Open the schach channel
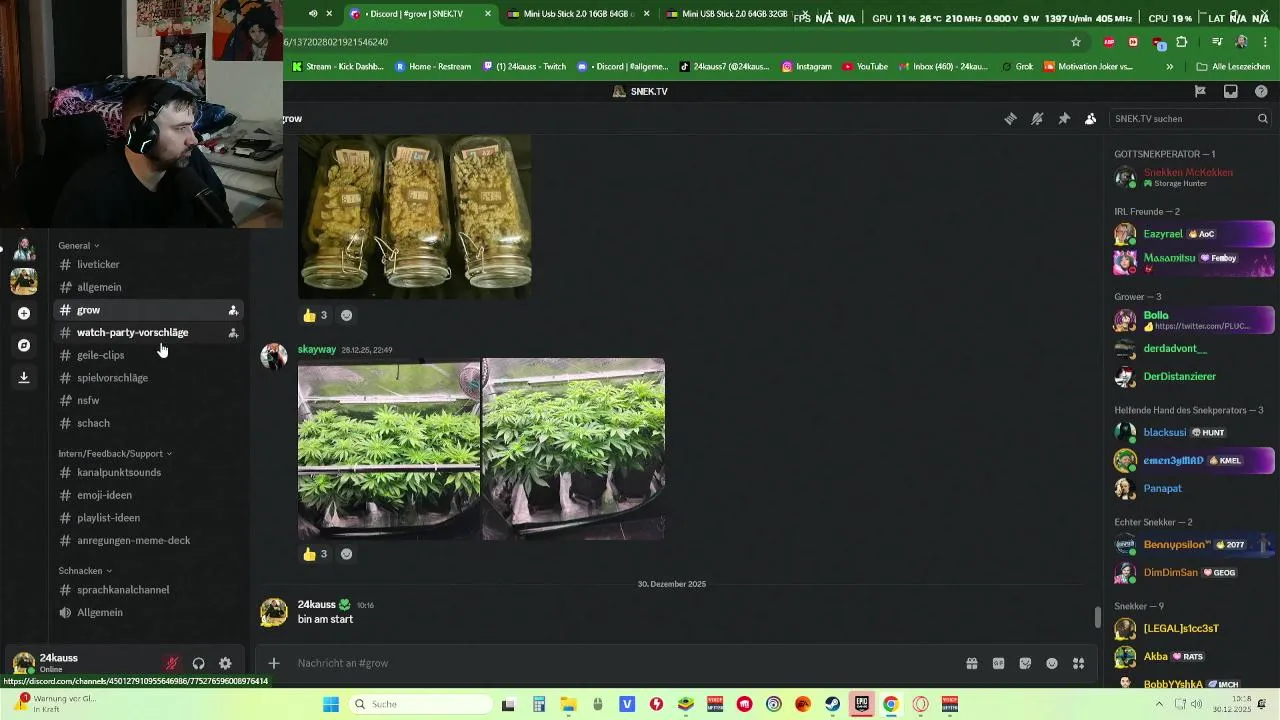 tap(148, 423)
